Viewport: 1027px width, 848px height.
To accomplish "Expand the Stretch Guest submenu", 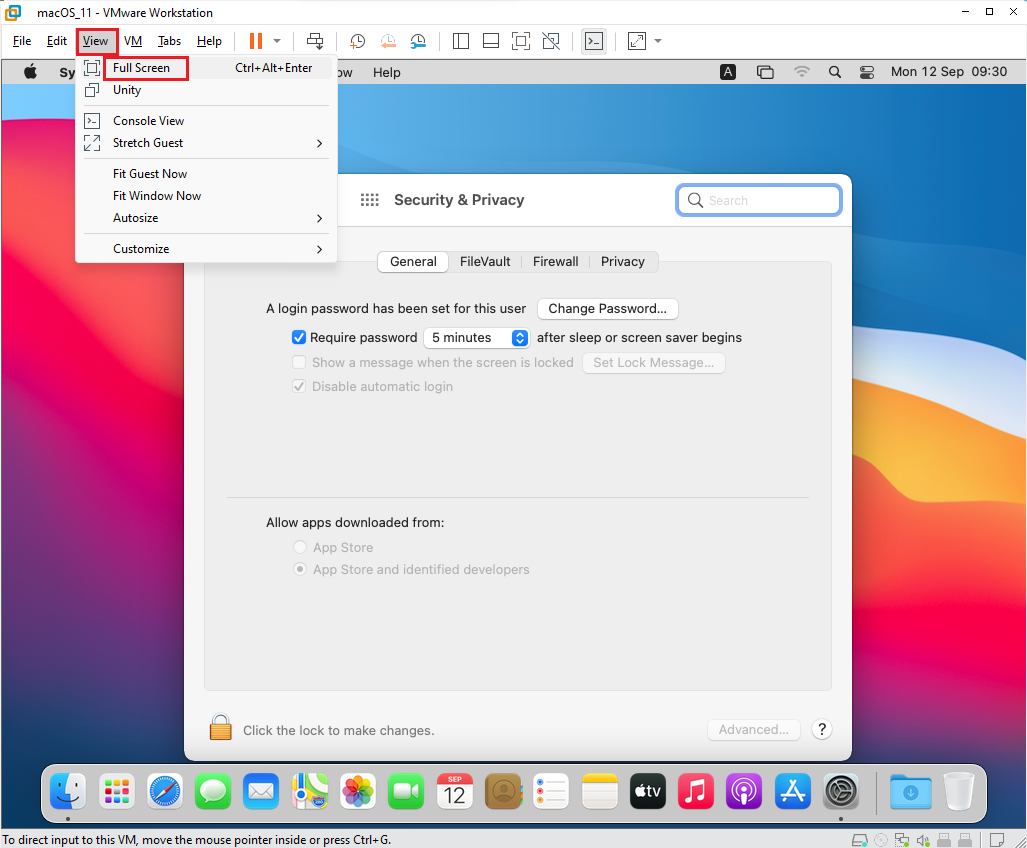I will pos(204,143).
